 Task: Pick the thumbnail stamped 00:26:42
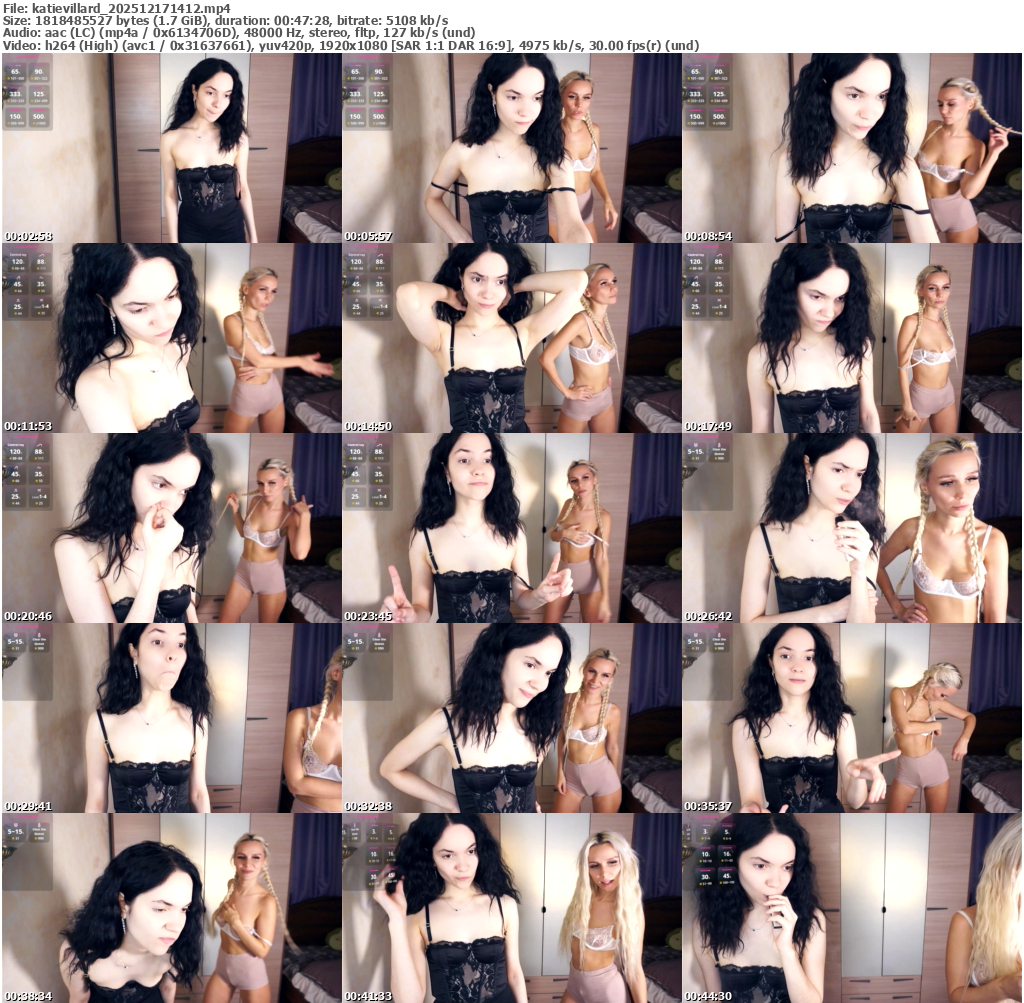click(x=852, y=528)
